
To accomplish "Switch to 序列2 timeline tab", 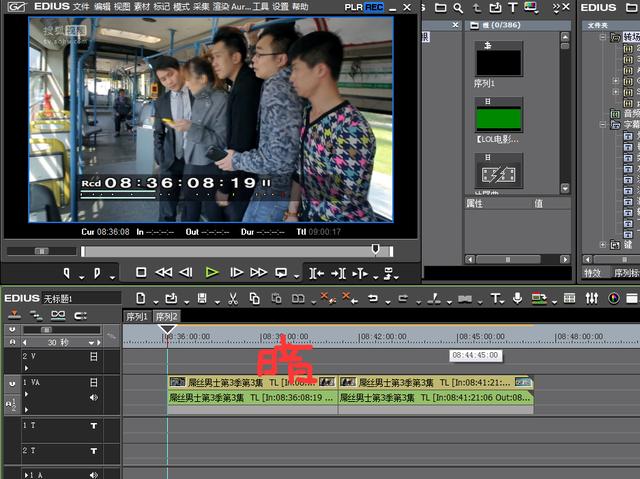I will 167,317.
